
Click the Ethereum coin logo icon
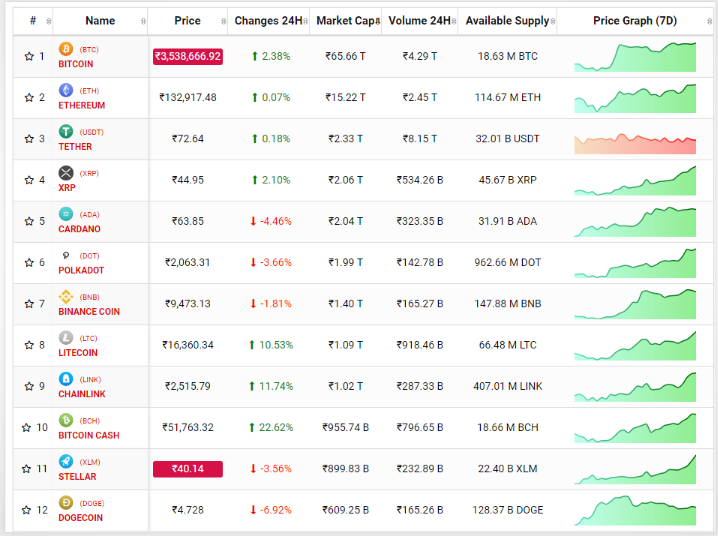point(66,90)
